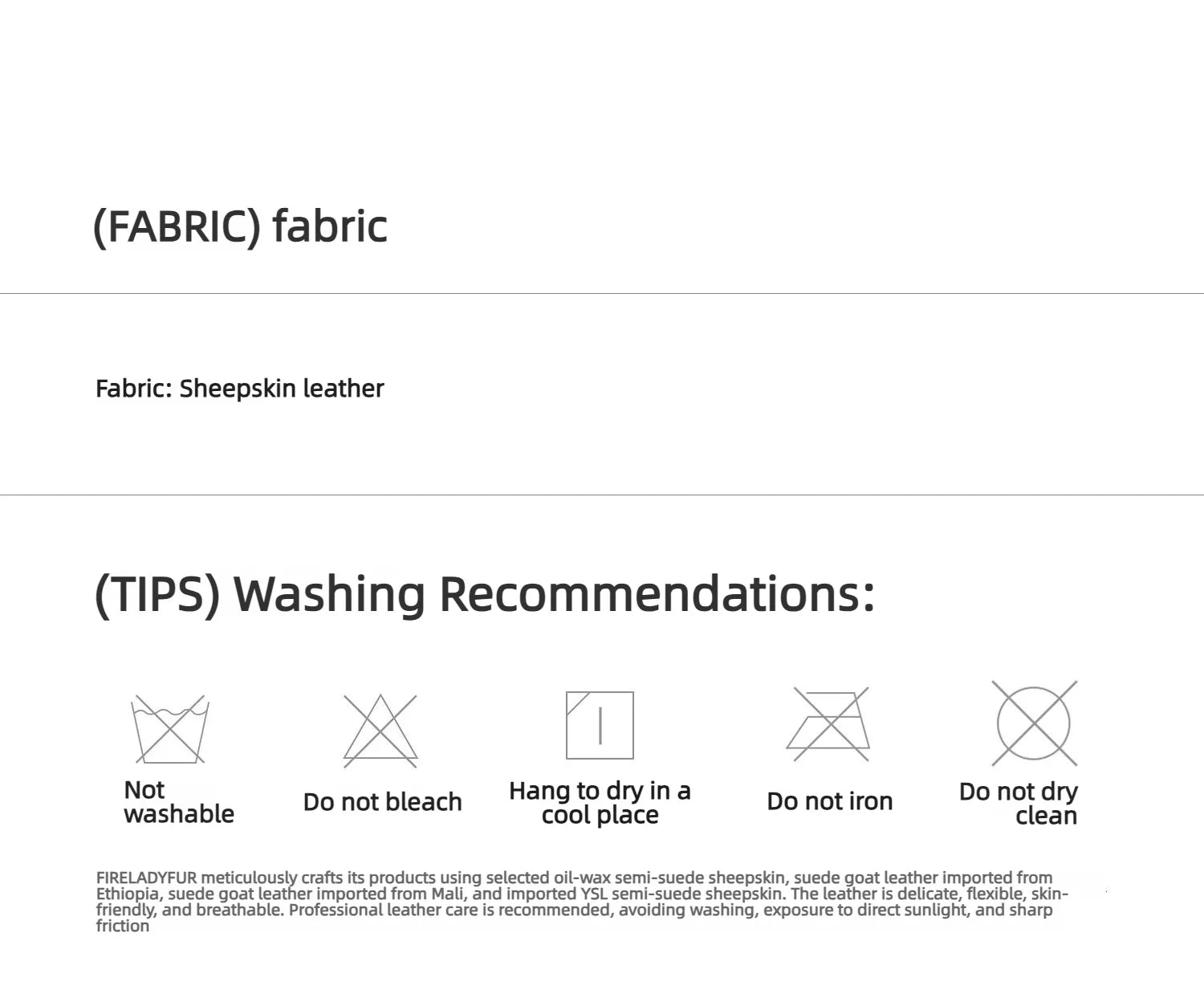The width and height of the screenshot is (1204, 994).
Task: Select the "Do not bleach" label
Action: click(382, 802)
